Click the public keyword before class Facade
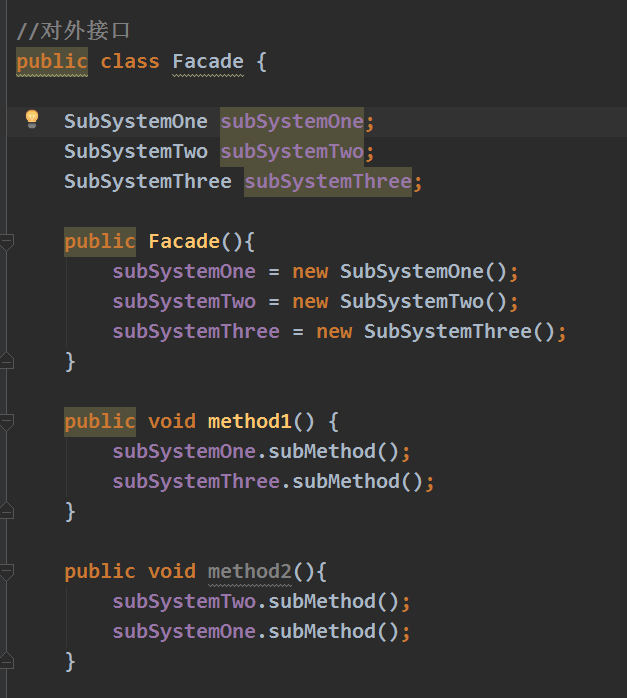The width and height of the screenshot is (627, 698). pos(52,62)
